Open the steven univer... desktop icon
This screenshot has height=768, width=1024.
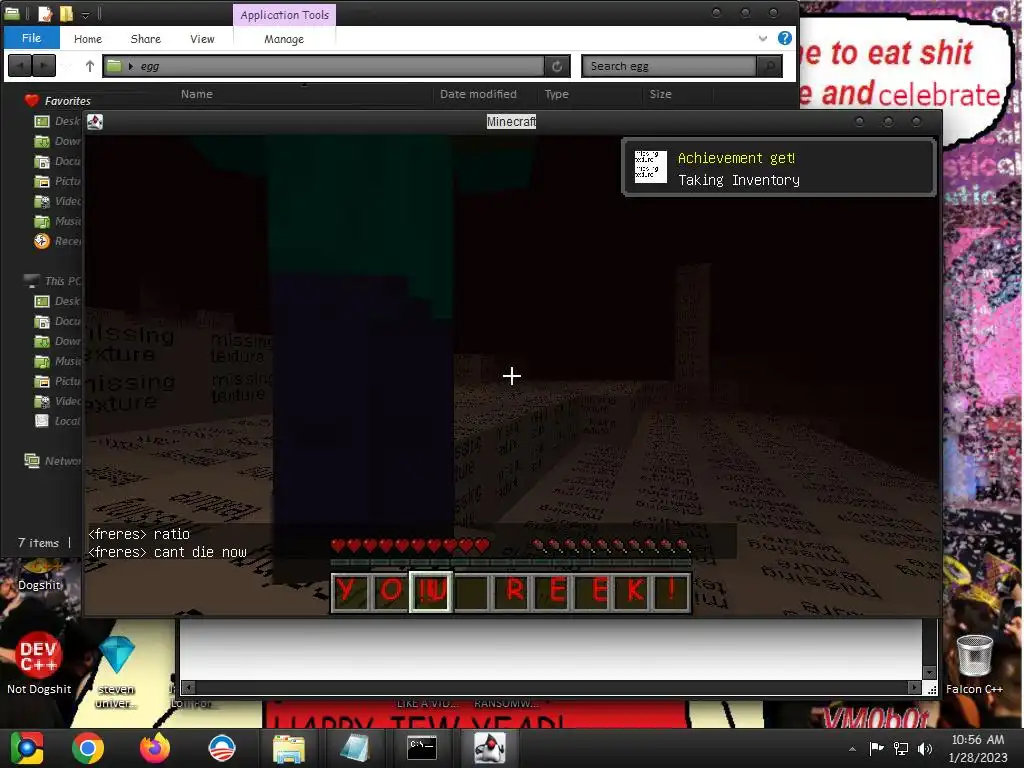click(x=116, y=671)
